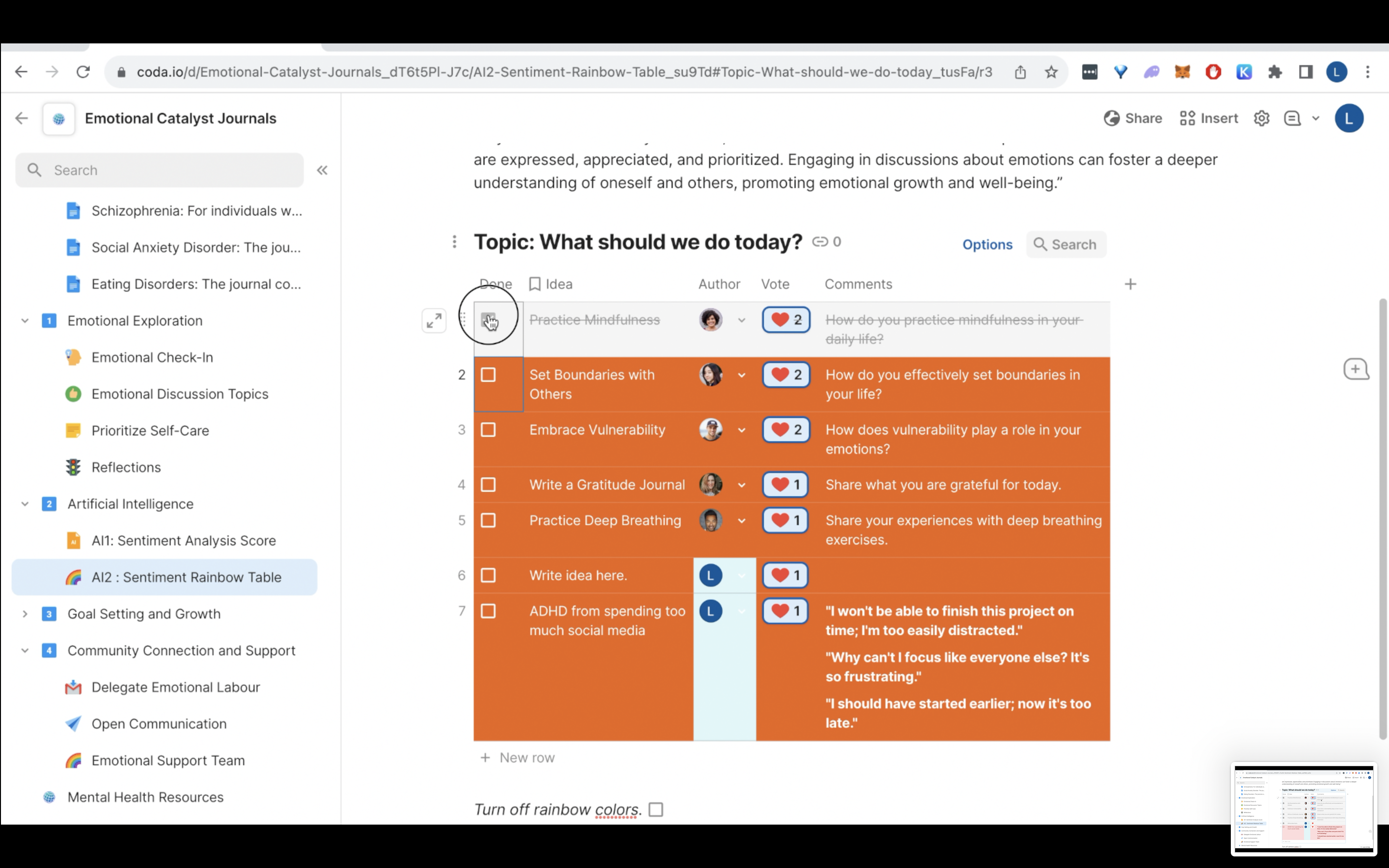Go to Emotional Check-In page
The width and height of the screenshot is (1389, 868).
click(152, 358)
